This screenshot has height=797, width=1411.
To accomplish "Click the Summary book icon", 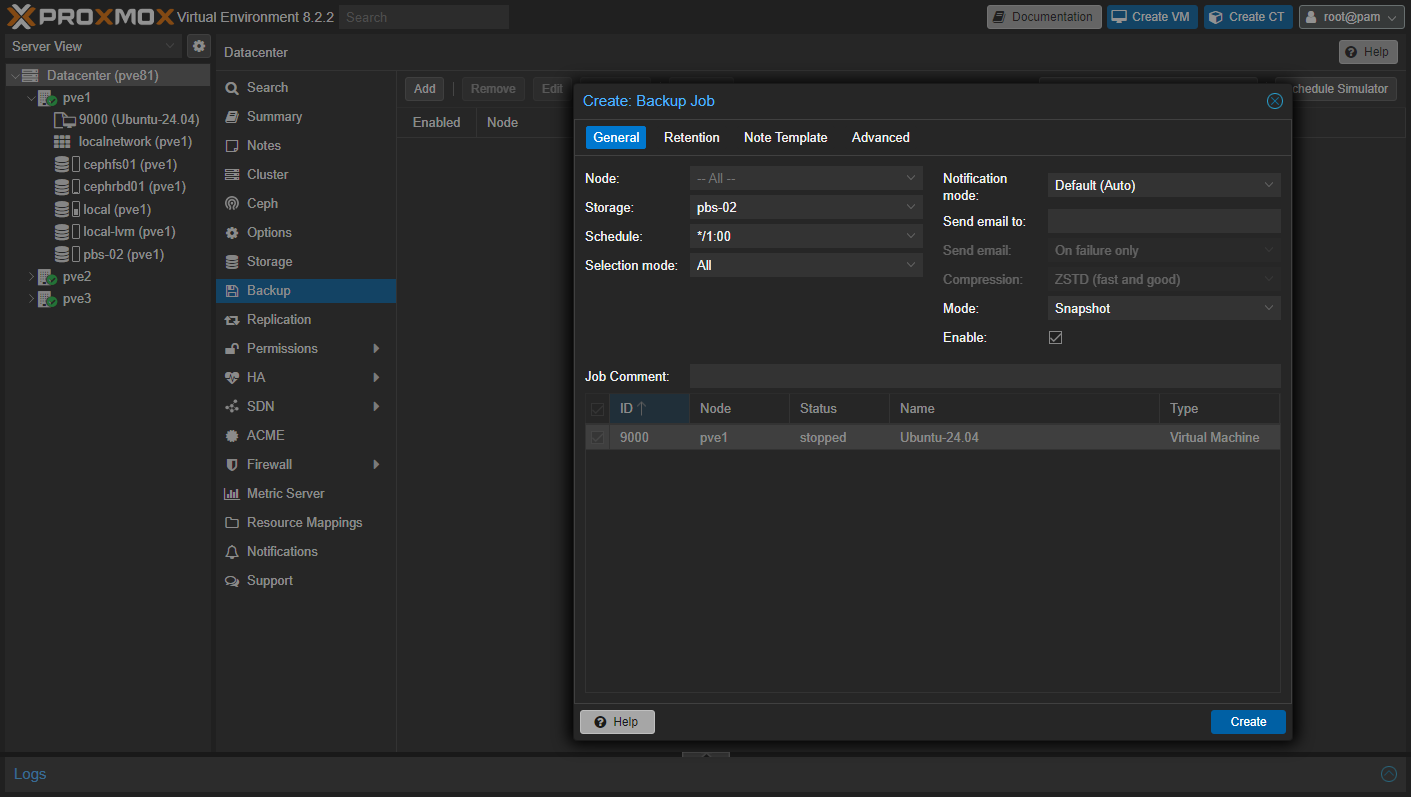I will [x=232, y=117].
